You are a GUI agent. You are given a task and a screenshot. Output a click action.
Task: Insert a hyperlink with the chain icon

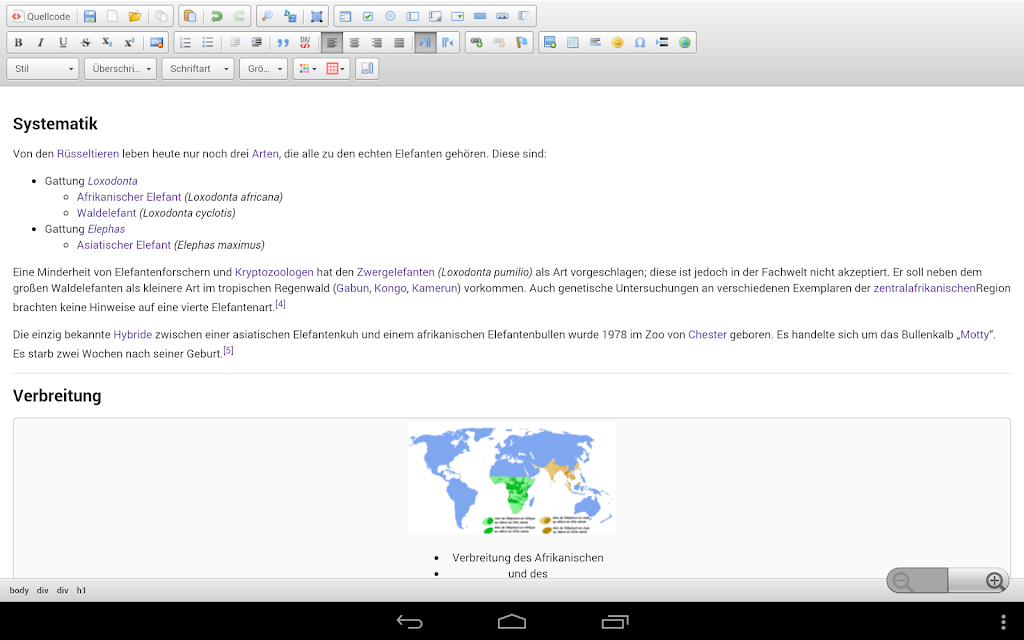[477, 42]
